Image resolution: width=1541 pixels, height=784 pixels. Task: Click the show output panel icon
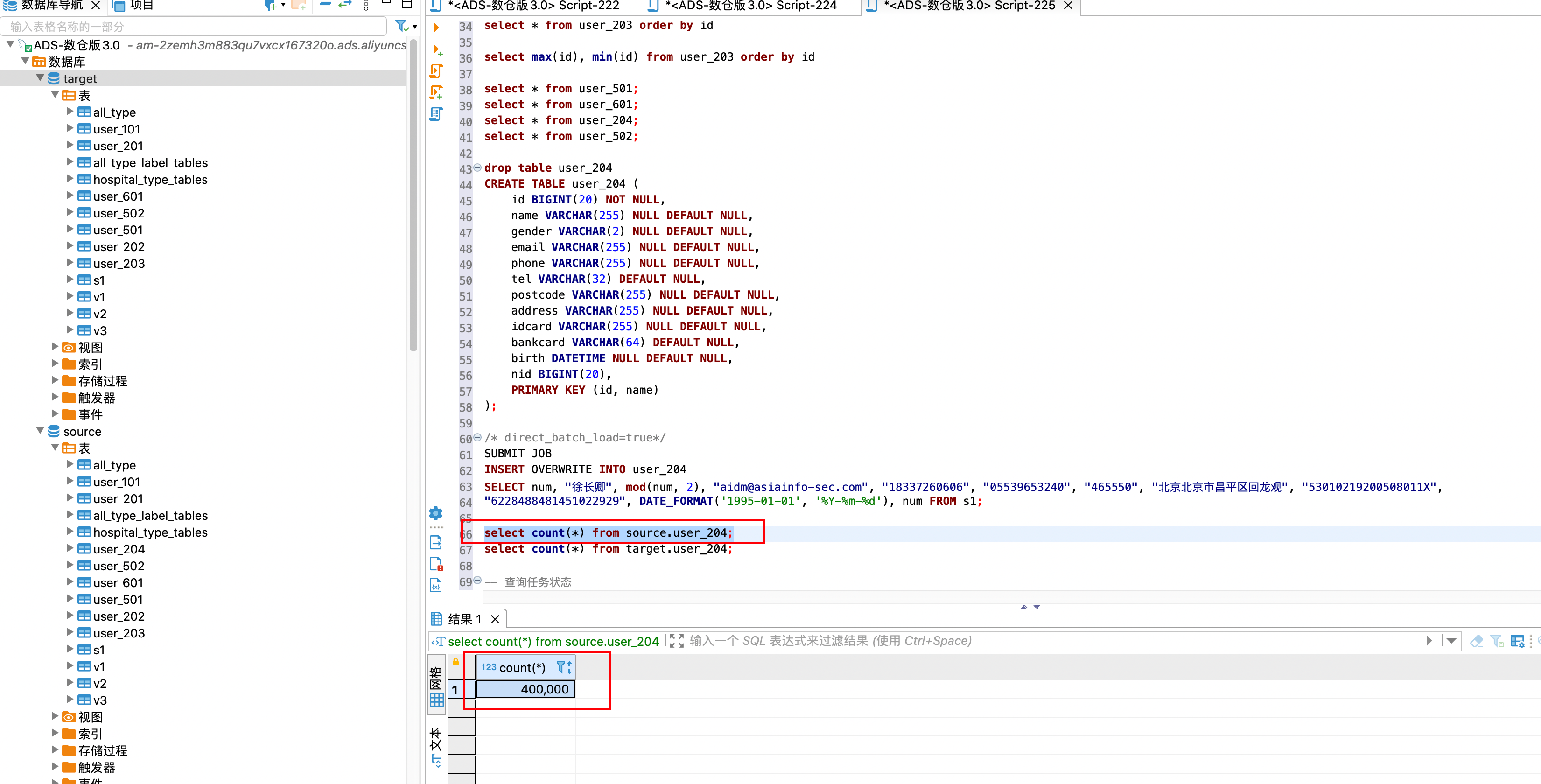(436, 542)
